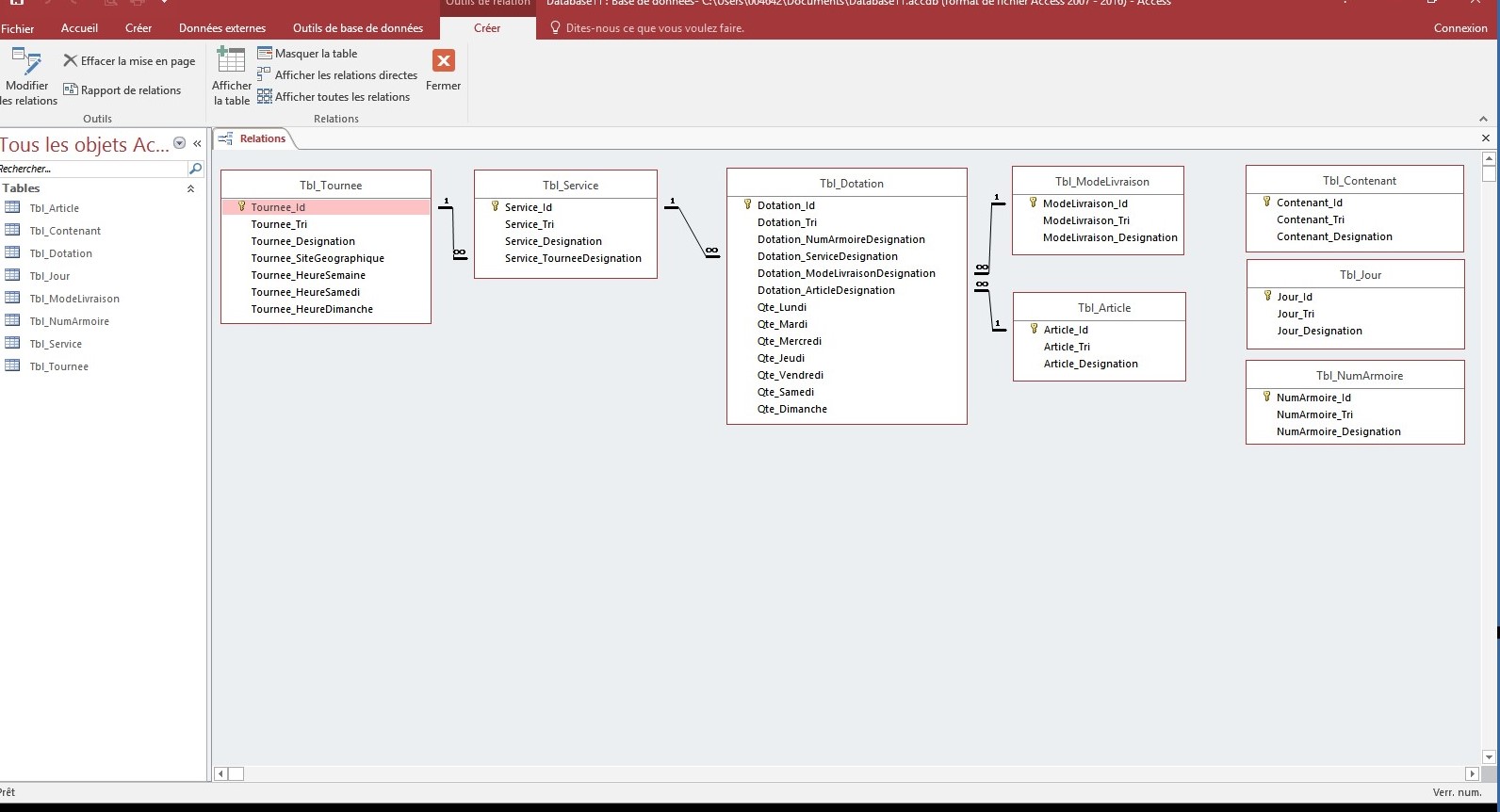This screenshot has height=812, width=1500.
Task: Click Afficher les relations directes
Action: point(337,75)
